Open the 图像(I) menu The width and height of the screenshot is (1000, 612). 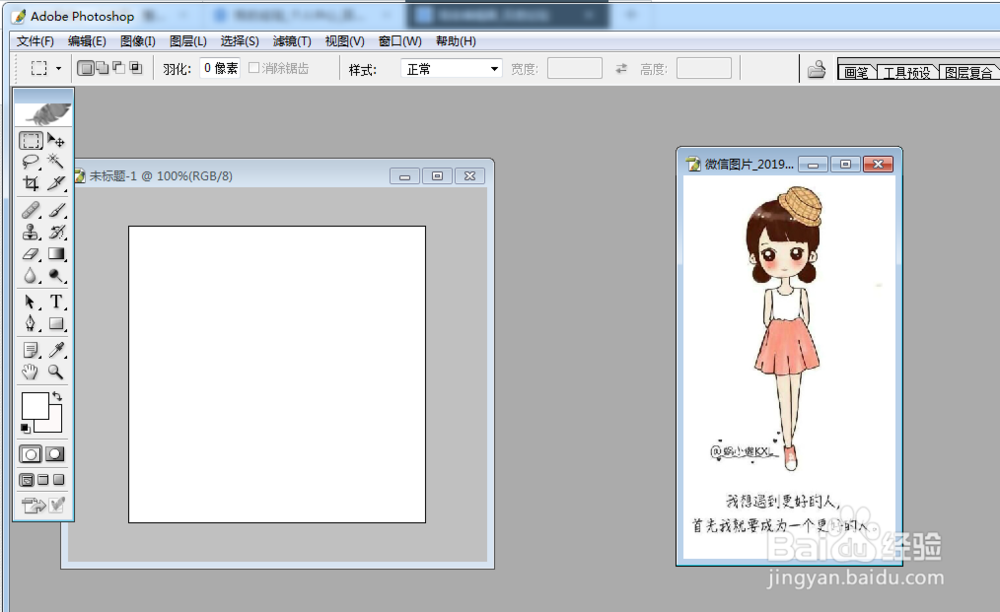click(138, 41)
